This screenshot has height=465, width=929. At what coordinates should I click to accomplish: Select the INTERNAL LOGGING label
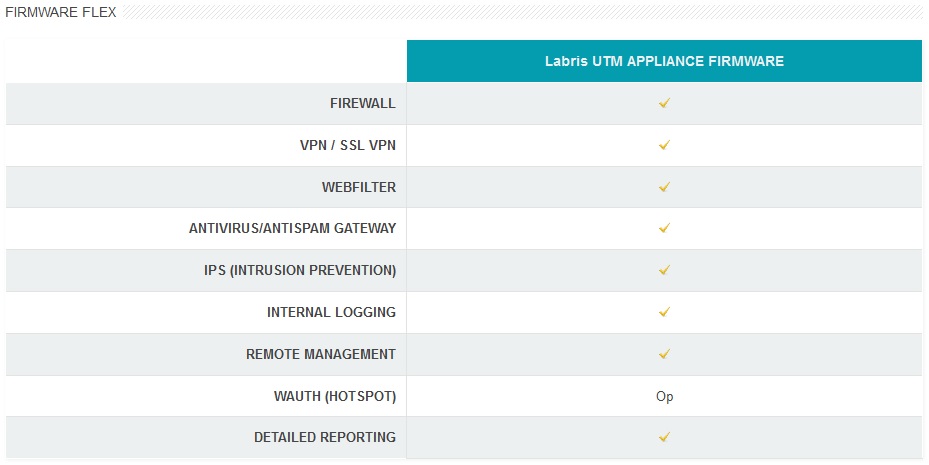point(331,312)
